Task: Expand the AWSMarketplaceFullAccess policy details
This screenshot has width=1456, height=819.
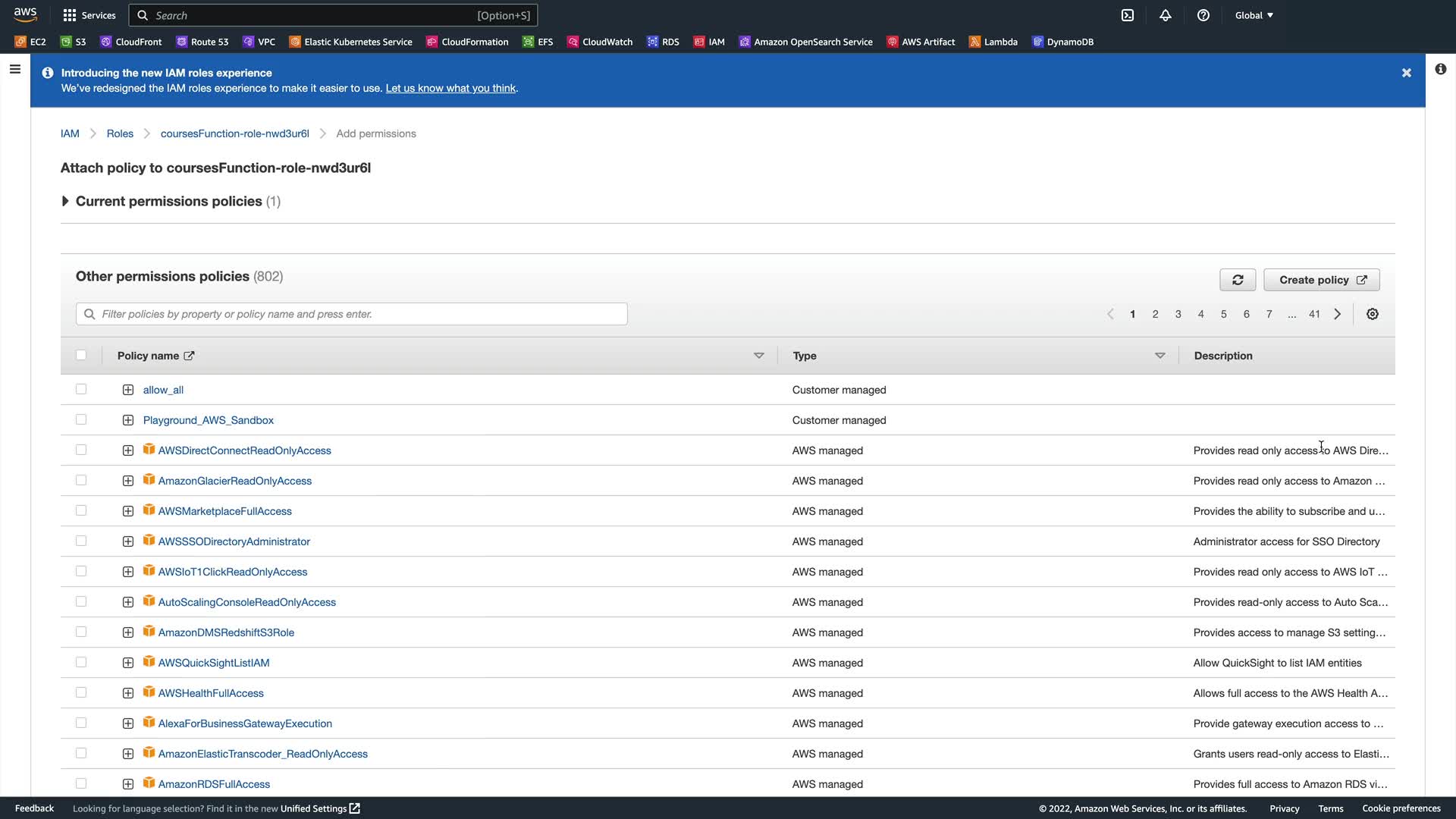Action: (x=128, y=511)
